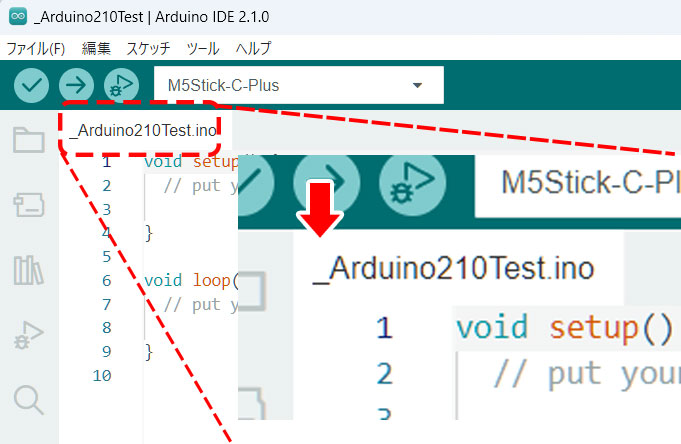Image resolution: width=681 pixels, height=444 pixels.
Task: Open the ヘルプ menu
Action: [253, 48]
